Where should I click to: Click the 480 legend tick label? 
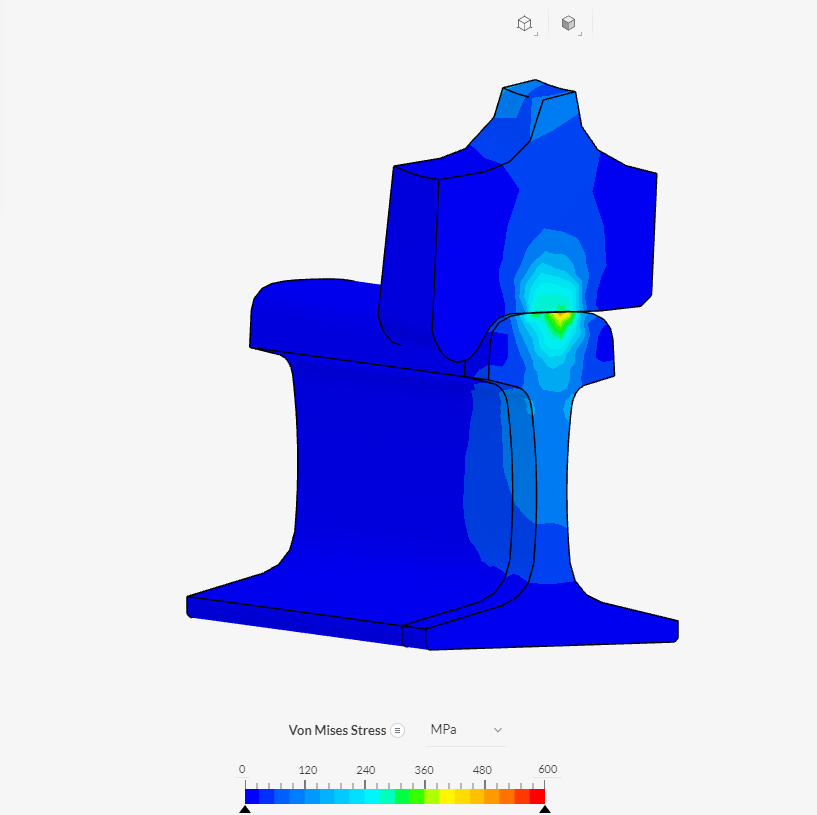click(482, 770)
